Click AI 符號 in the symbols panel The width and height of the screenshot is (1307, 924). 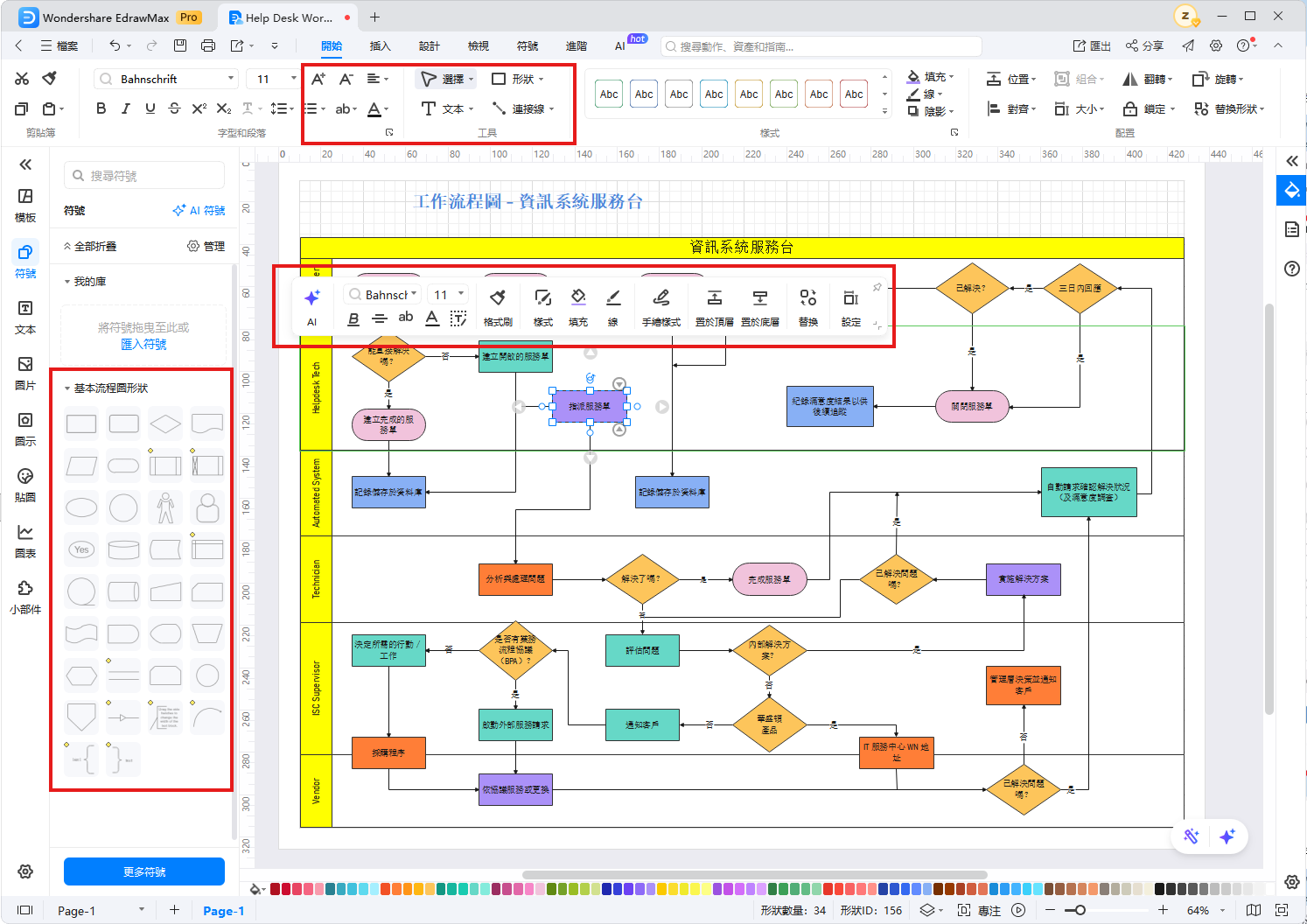pos(199,210)
